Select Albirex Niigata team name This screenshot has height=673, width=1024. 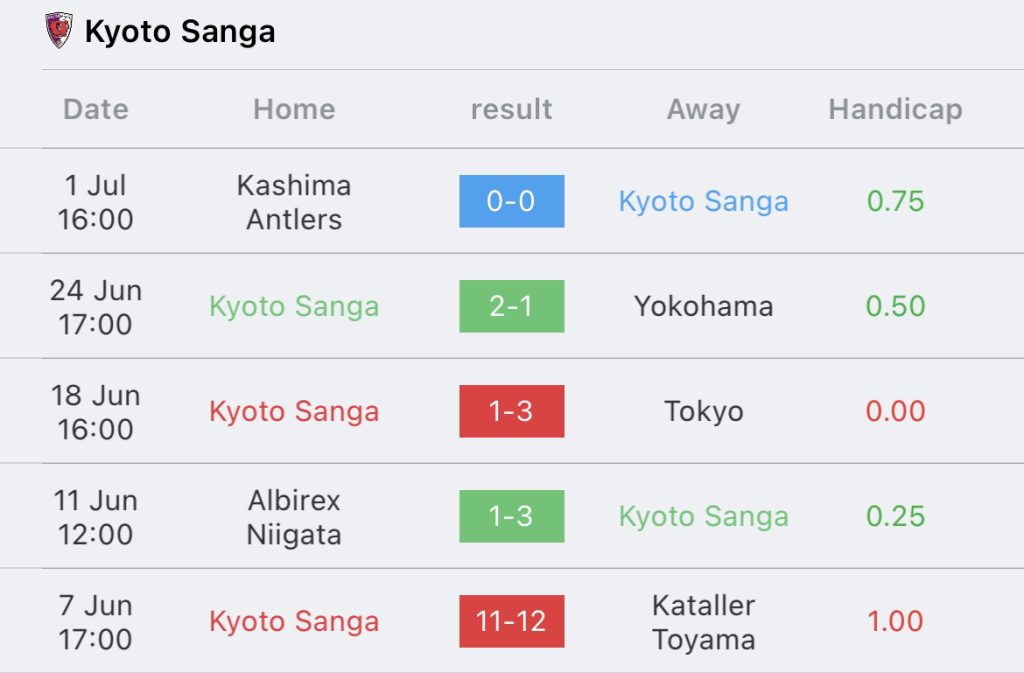294,517
